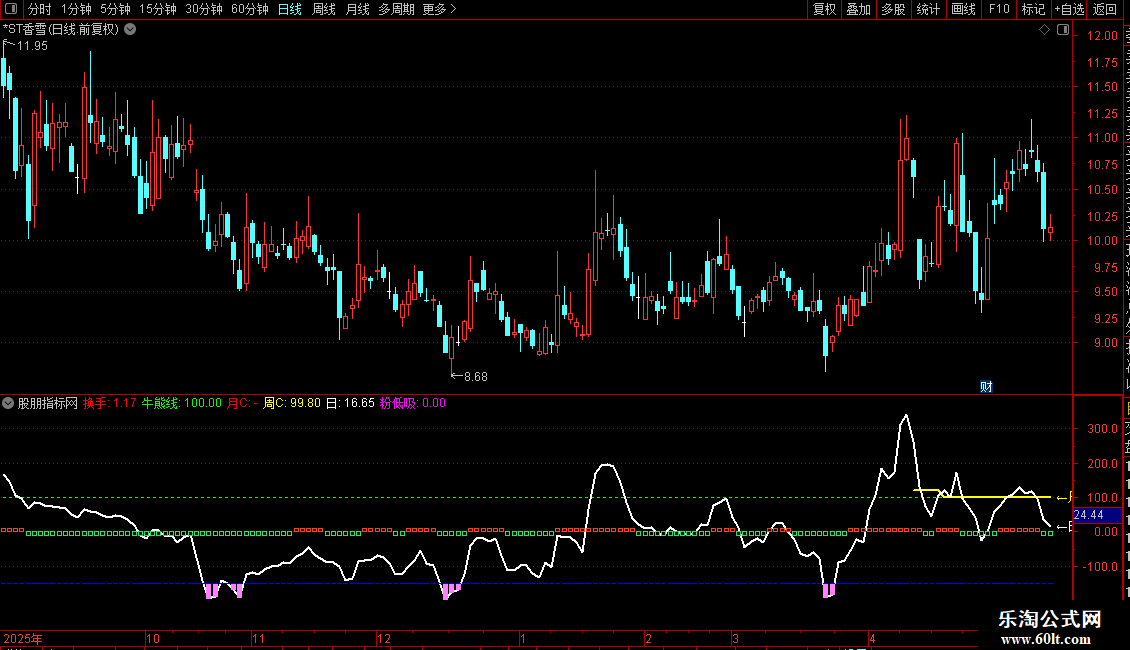Select the 60分钟 period
Viewport: 1130px width, 650px height.
point(250,9)
